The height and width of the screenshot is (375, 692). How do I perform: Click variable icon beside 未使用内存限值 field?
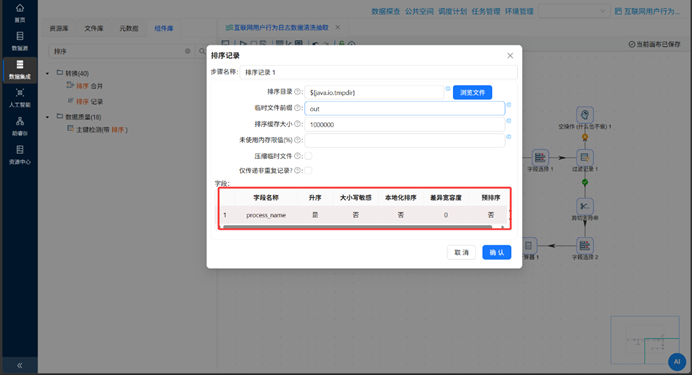click(x=509, y=137)
